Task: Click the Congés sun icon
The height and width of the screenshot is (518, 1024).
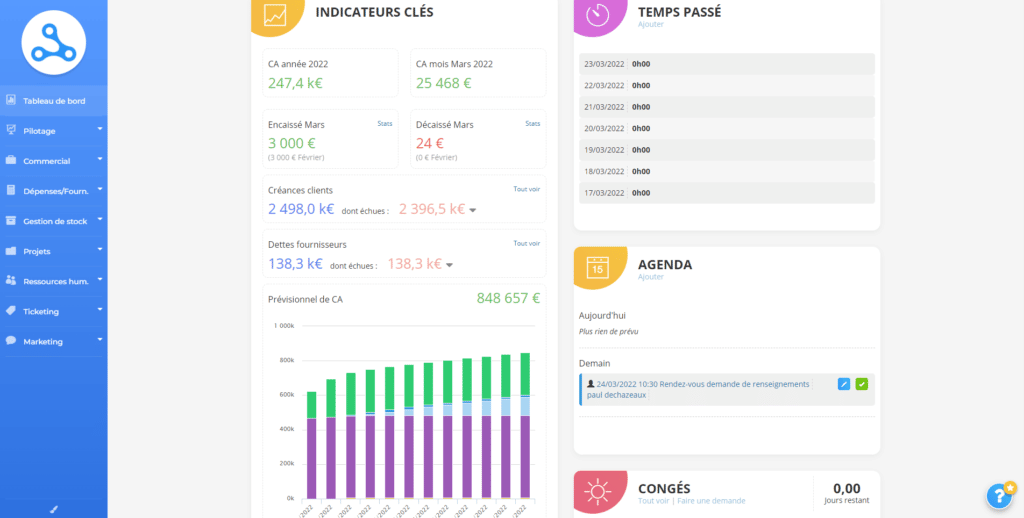Action: coord(598,491)
